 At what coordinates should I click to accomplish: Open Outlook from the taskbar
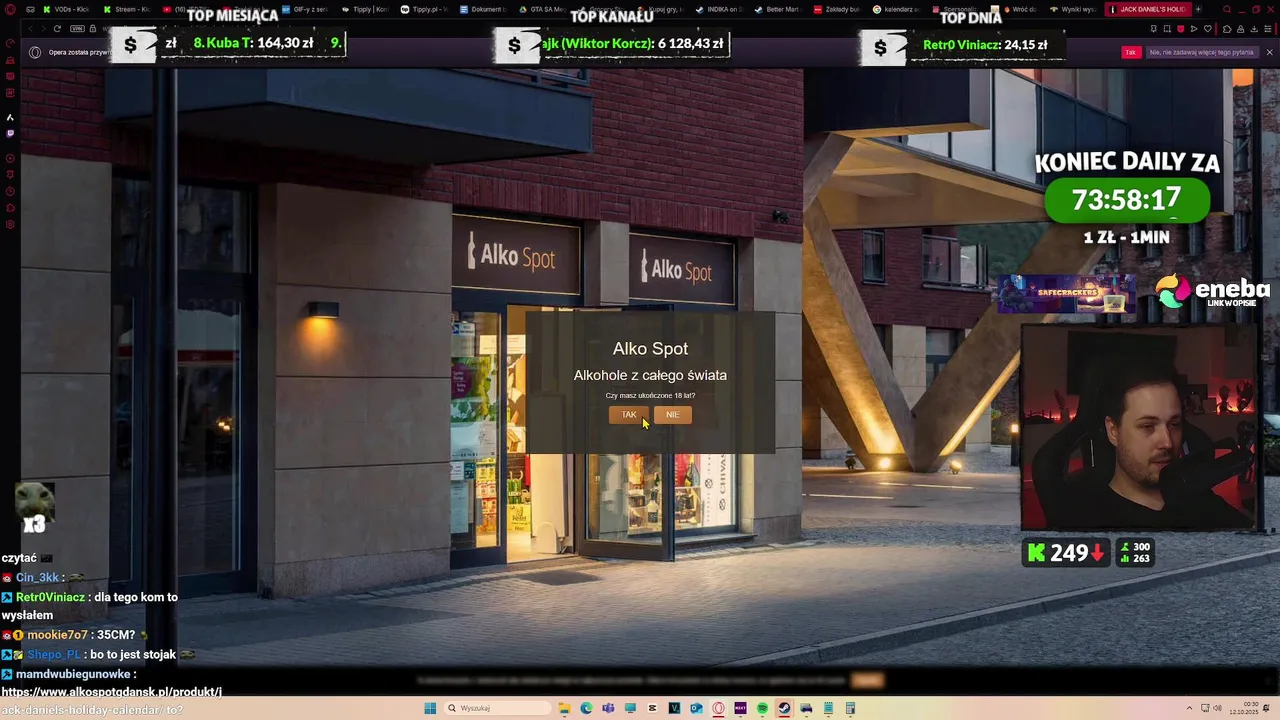click(x=697, y=708)
